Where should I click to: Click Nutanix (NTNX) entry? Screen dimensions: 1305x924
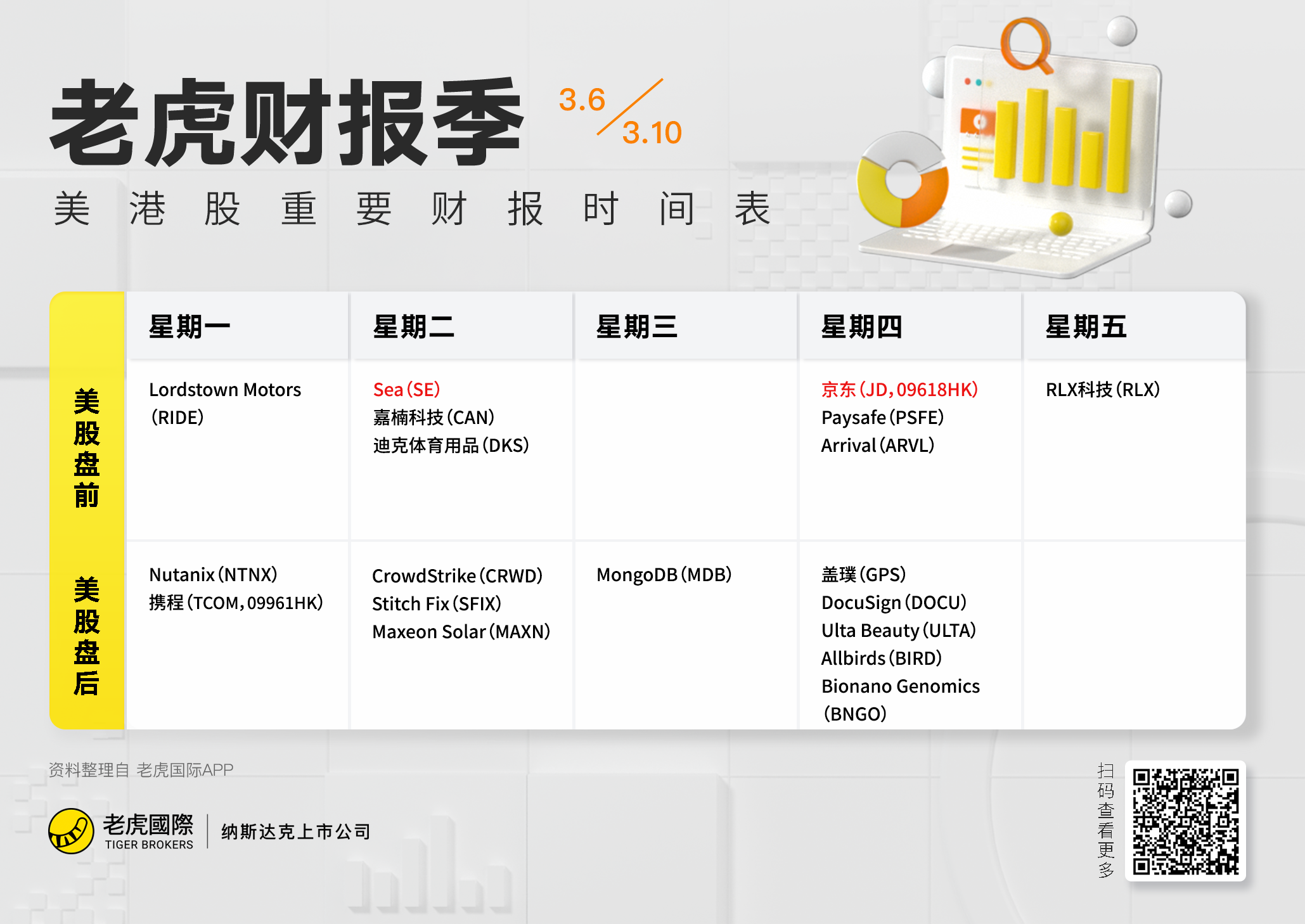click(213, 574)
